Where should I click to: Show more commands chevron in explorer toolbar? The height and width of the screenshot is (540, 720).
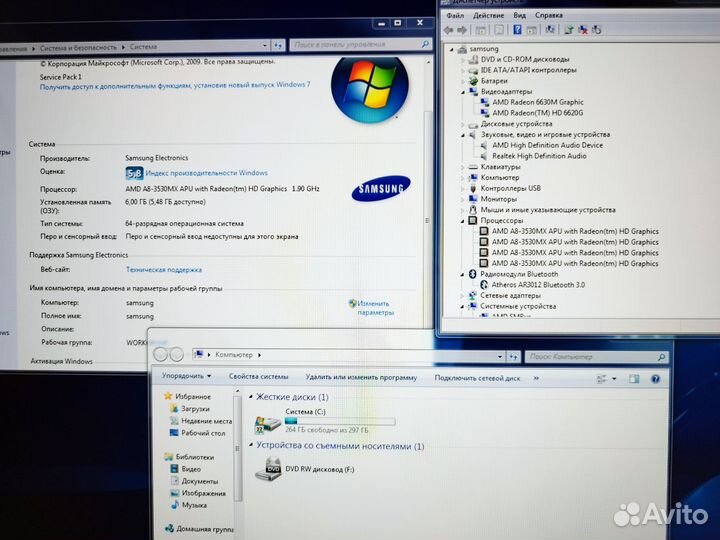coord(536,378)
